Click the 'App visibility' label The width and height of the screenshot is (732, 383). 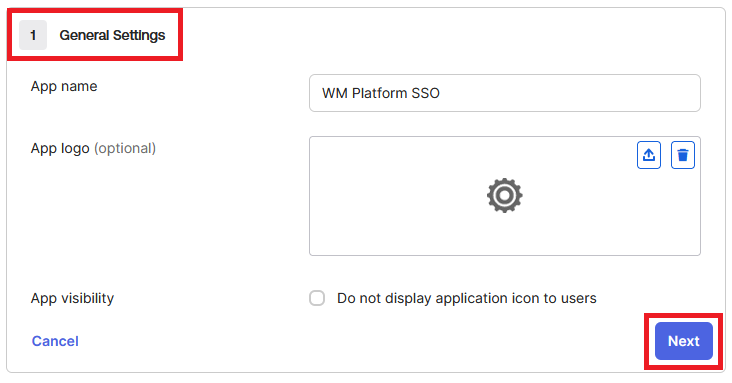72,298
